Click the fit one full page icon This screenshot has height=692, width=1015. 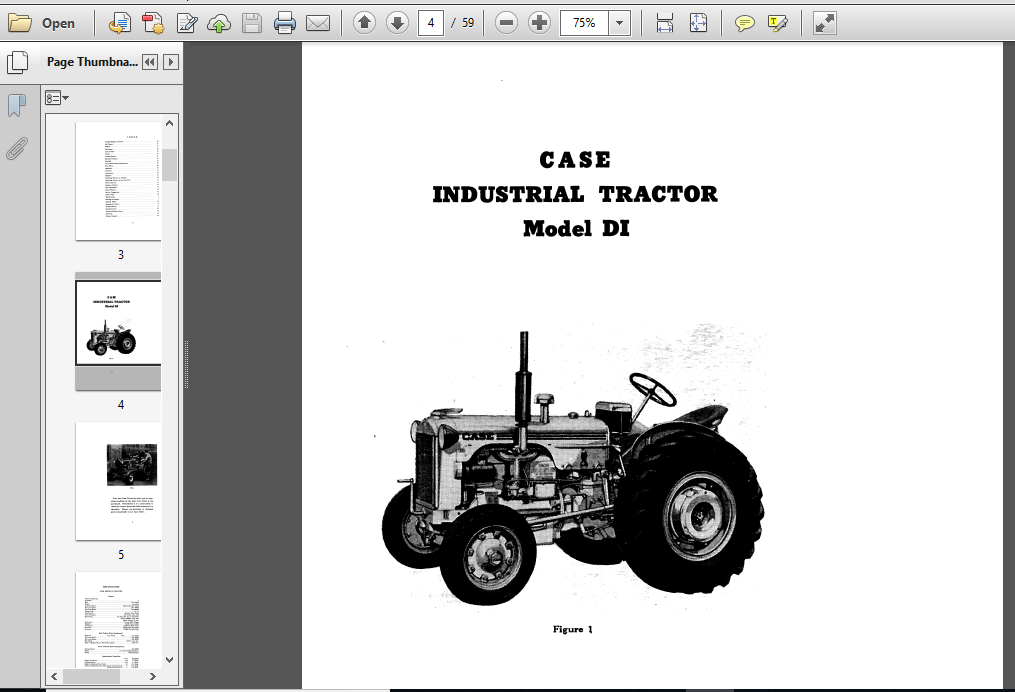pyautogui.click(x=698, y=23)
